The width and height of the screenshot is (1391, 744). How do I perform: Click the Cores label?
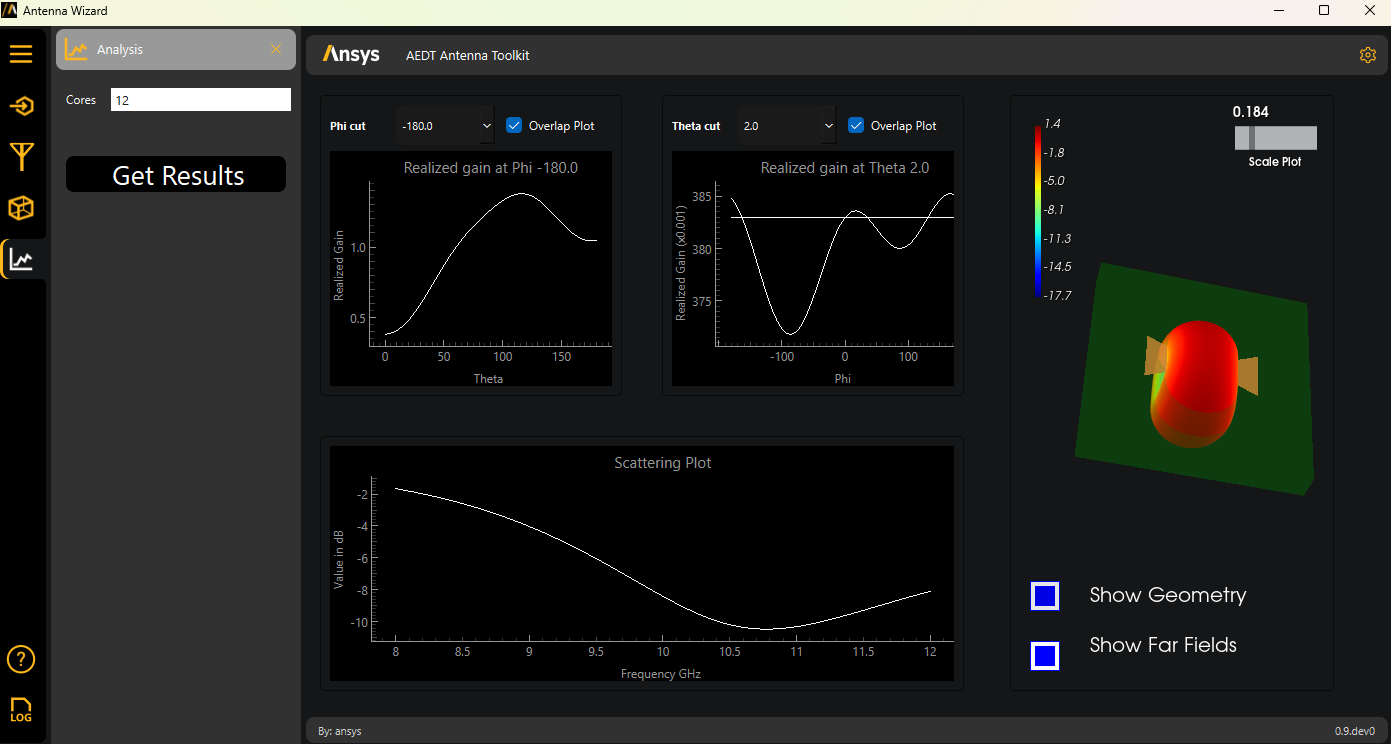click(x=81, y=100)
